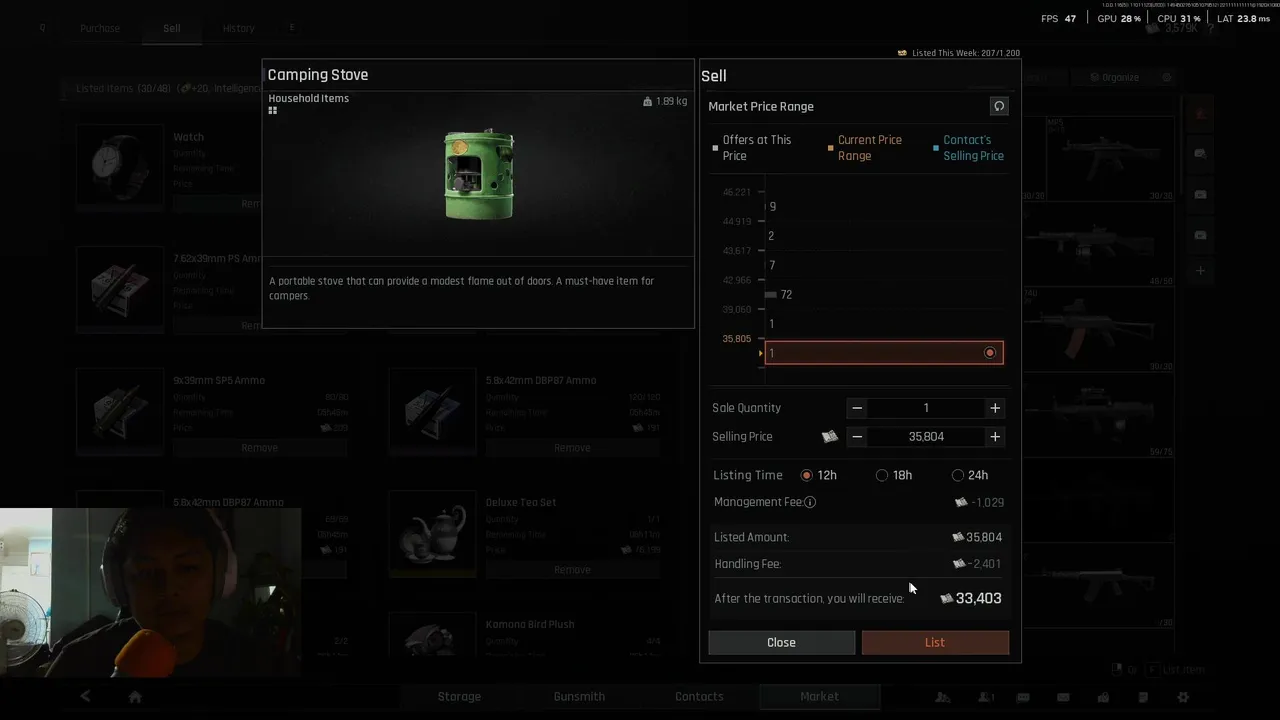Open the squad icon in bottom bar
This screenshot has width=1280, height=720.
pyautogui.click(x=943, y=697)
